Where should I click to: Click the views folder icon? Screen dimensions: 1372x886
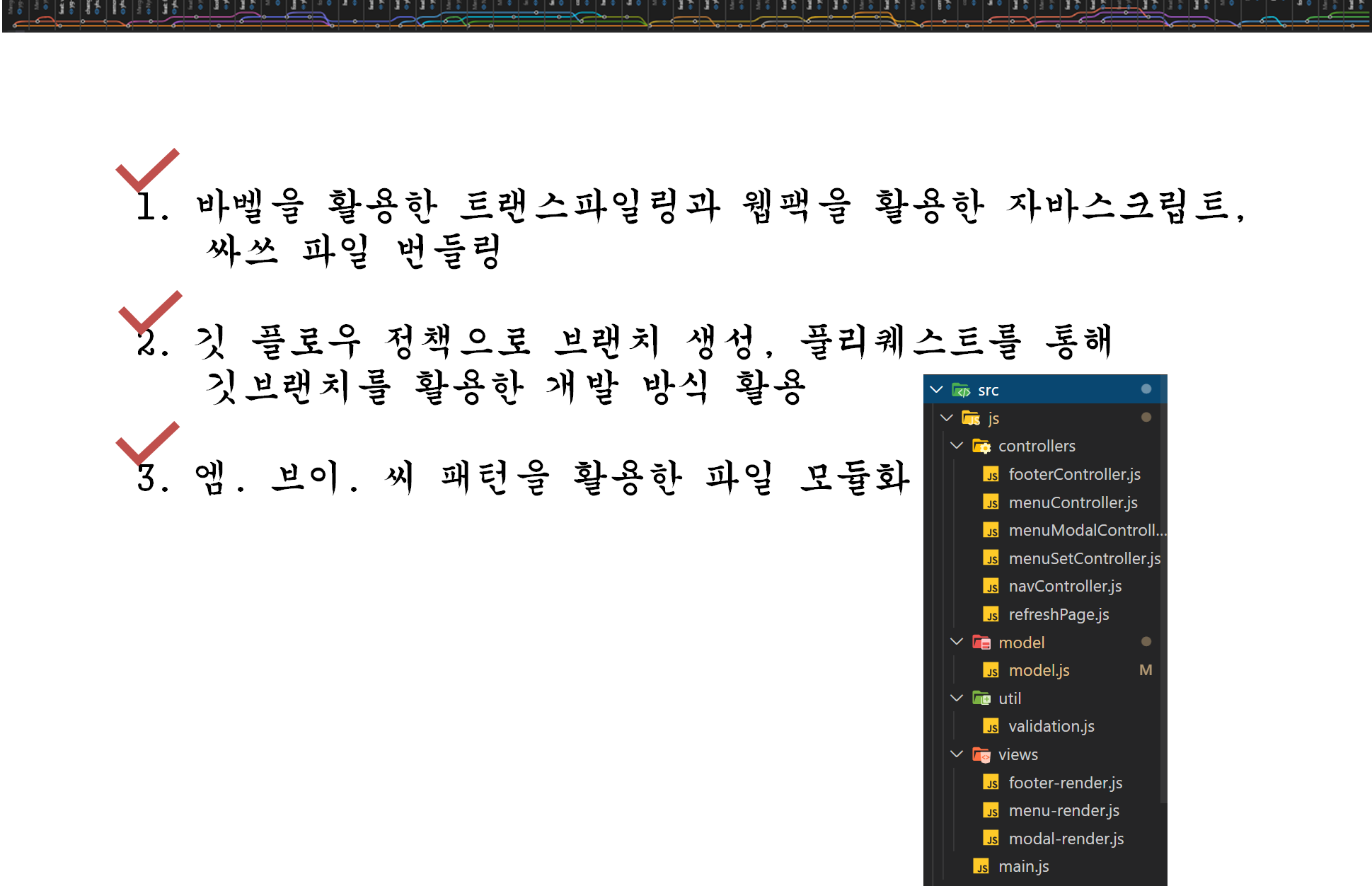coord(981,754)
